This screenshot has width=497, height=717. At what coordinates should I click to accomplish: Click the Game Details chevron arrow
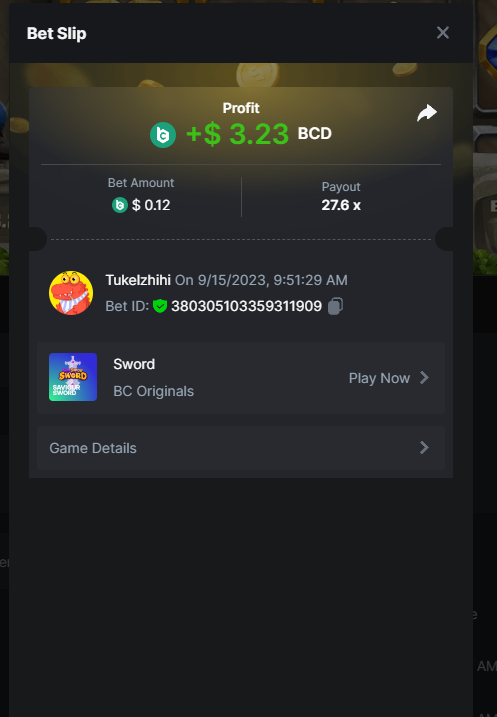(x=424, y=448)
